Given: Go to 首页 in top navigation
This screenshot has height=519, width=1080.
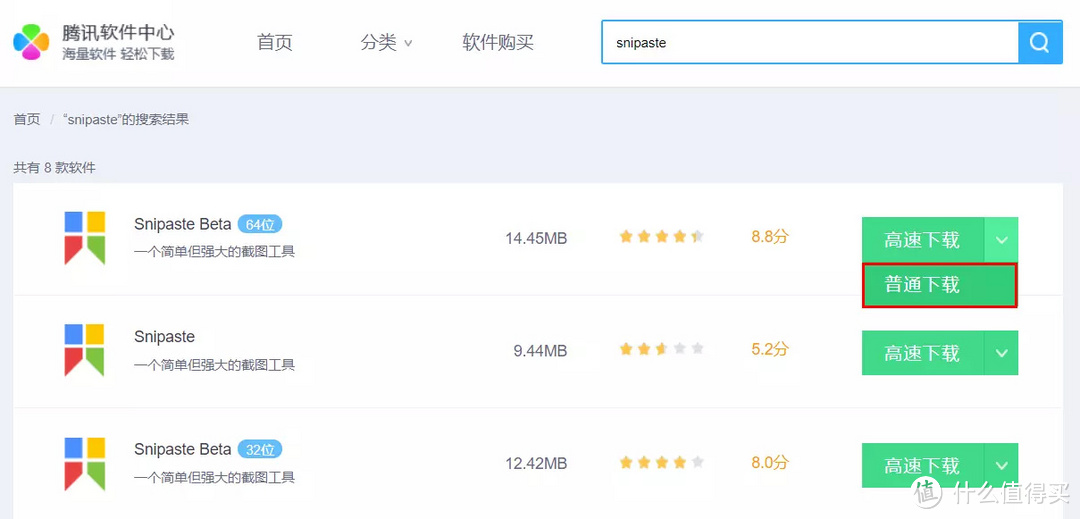Looking at the screenshot, I should [275, 43].
